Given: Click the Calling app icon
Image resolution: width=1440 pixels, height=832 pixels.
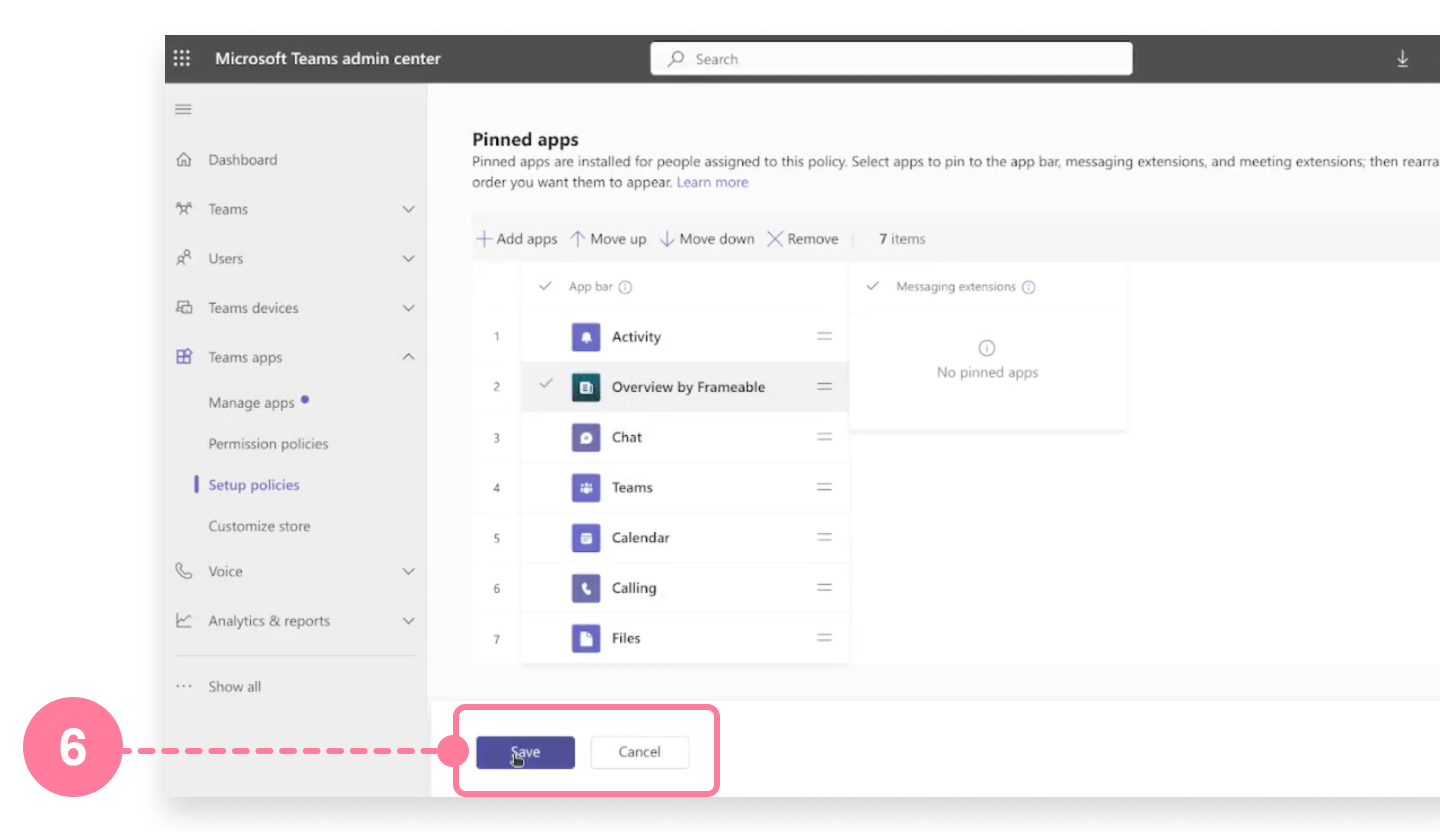Looking at the screenshot, I should [x=586, y=588].
